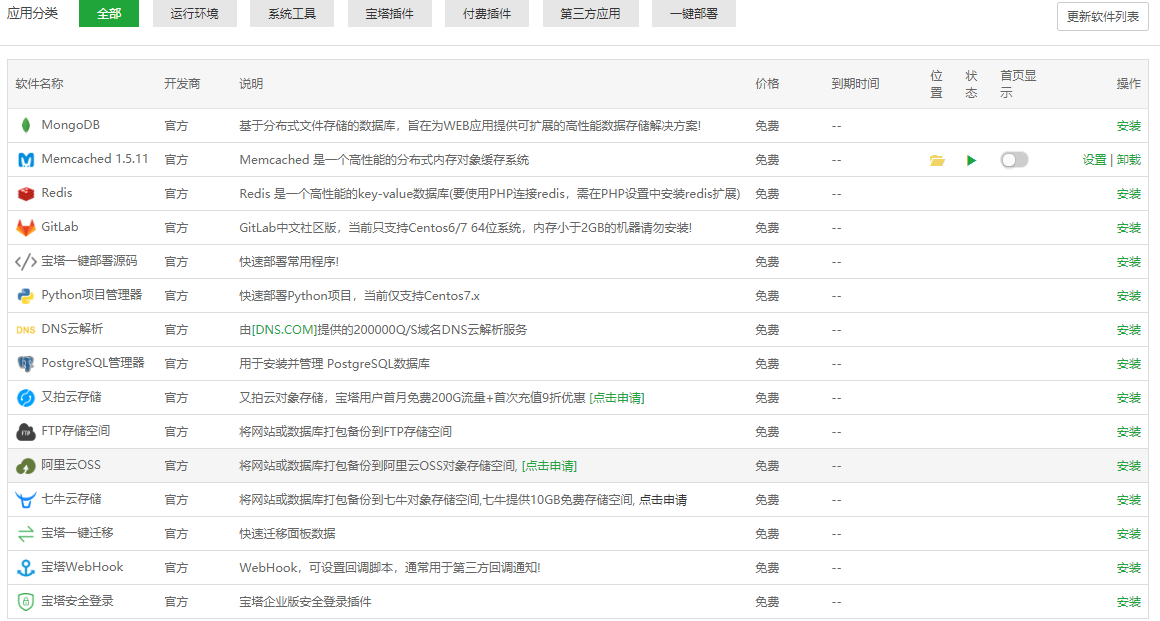Switch to 第三方应用 category tab
Image resolution: width=1160 pixels, height=621 pixels.
(590, 13)
